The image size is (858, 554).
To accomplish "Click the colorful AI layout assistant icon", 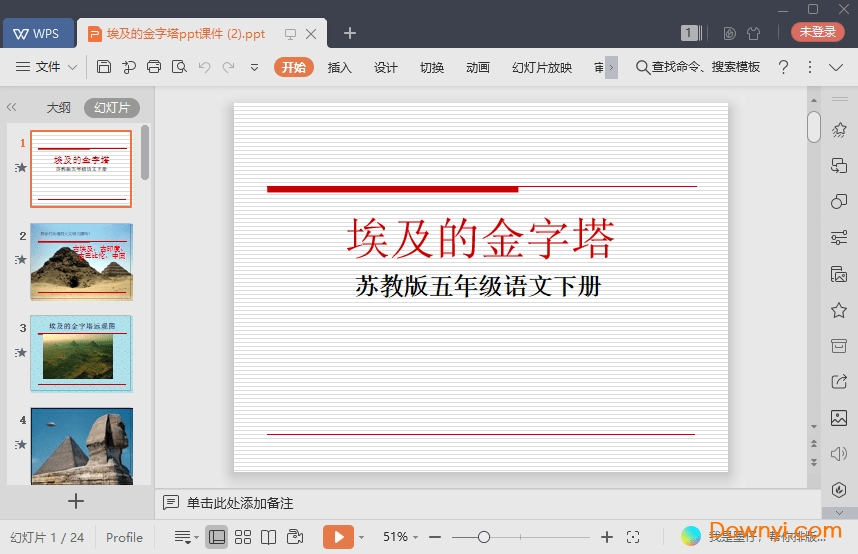I will (691, 536).
